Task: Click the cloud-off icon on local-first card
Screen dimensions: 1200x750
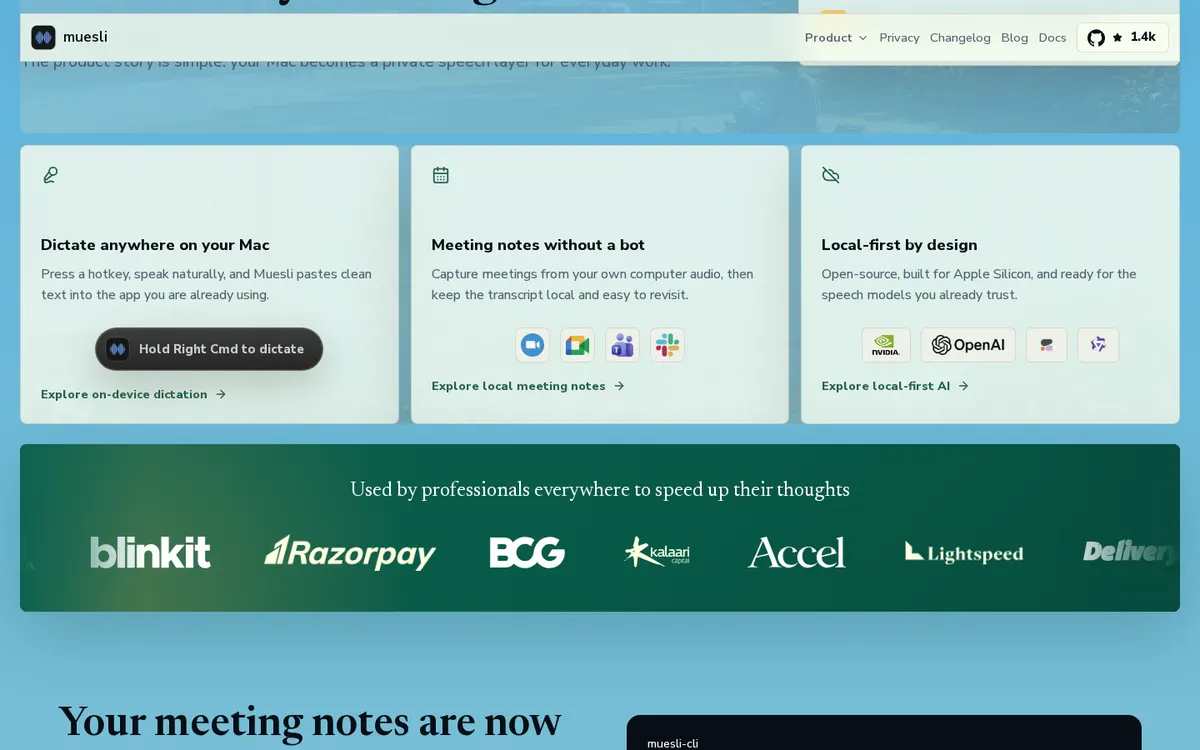Action: click(830, 175)
